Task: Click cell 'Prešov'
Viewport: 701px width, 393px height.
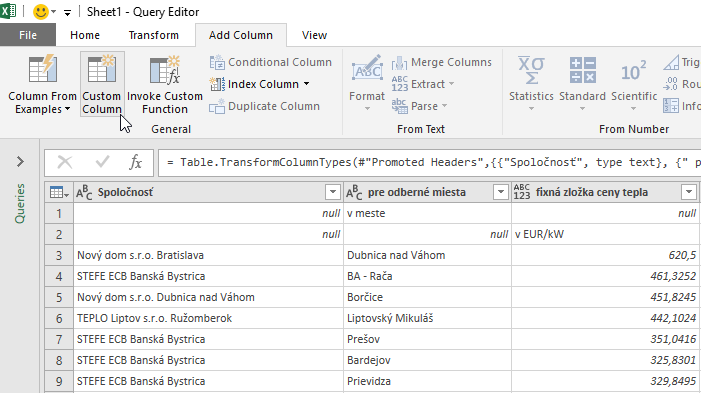Action: pos(427,339)
